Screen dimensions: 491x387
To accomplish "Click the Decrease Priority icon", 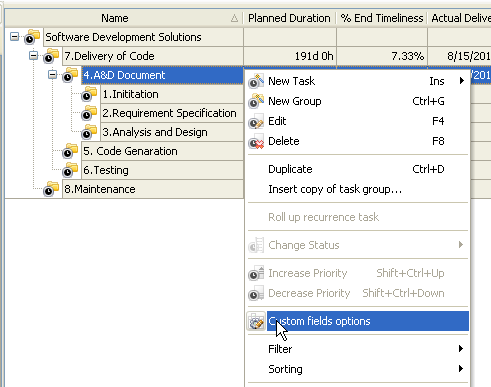I will pos(256,293).
